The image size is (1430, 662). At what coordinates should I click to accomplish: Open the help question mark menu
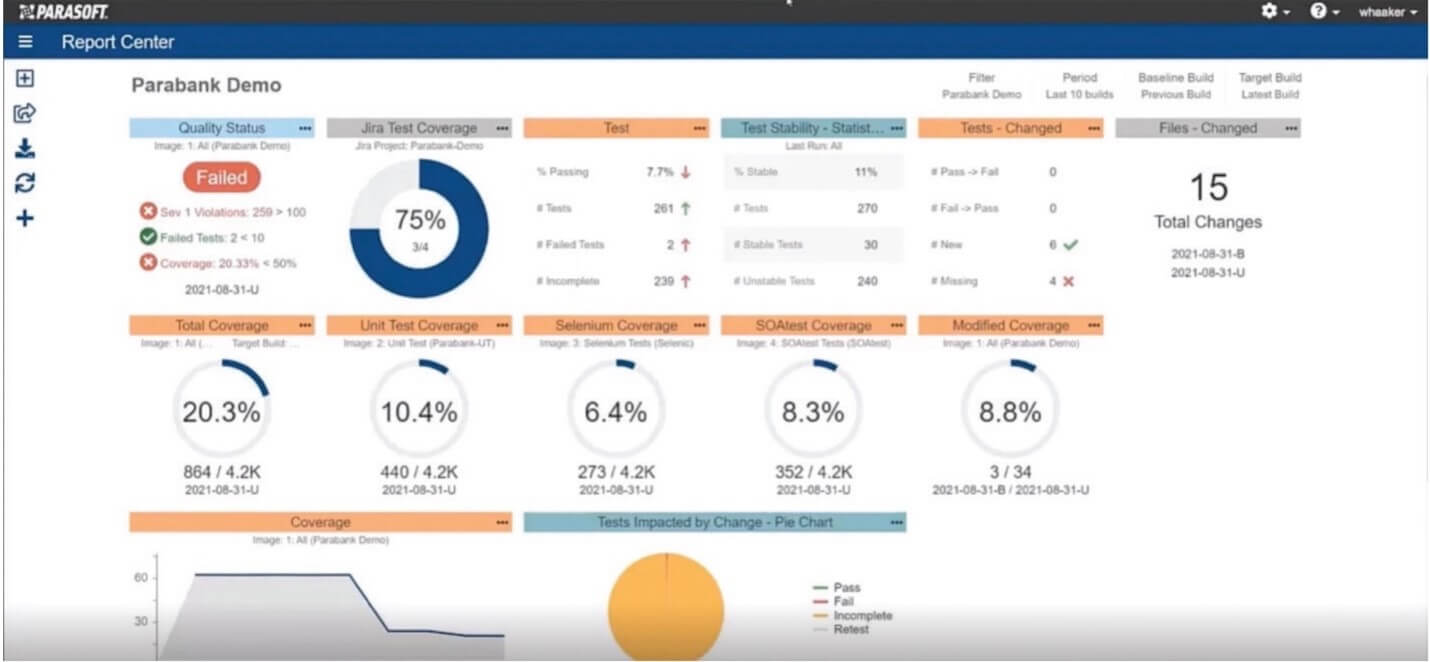point(1318,11)
